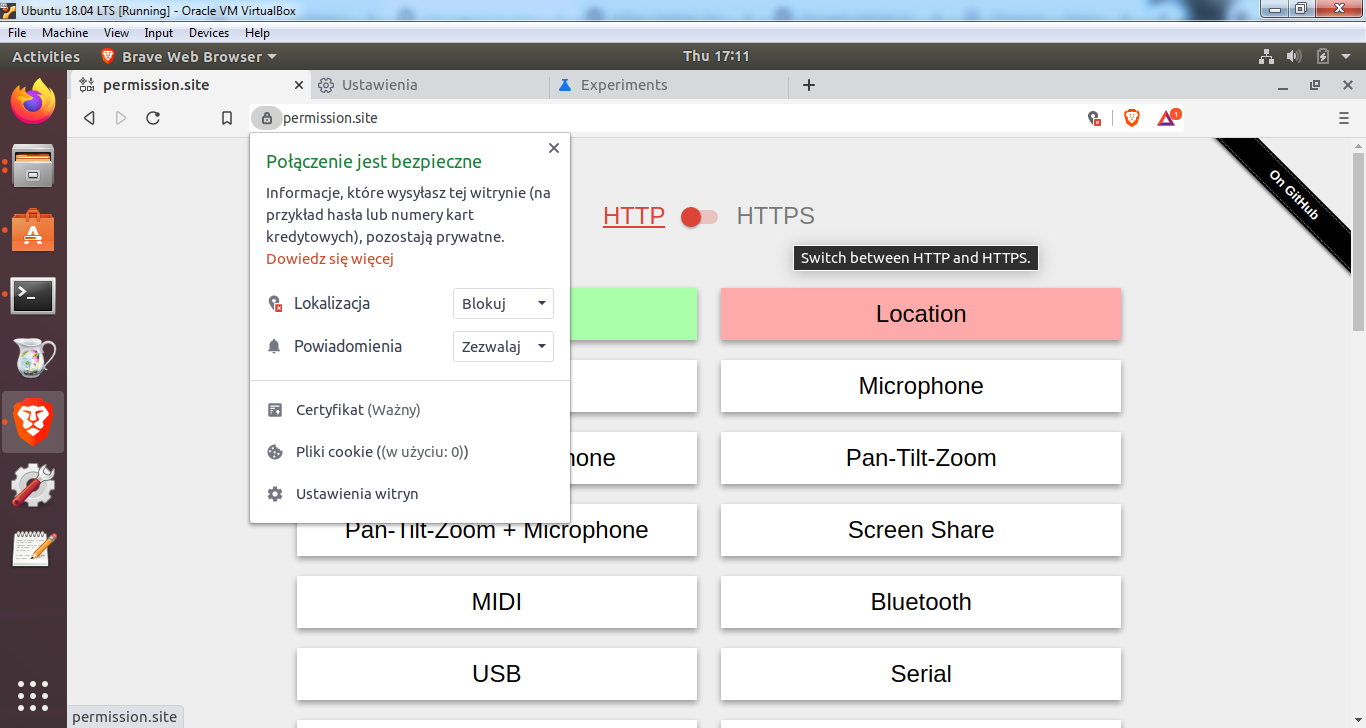Click the lock icon in address bar
This screenshot has width=1366, height=728.
tap(266, 118)
